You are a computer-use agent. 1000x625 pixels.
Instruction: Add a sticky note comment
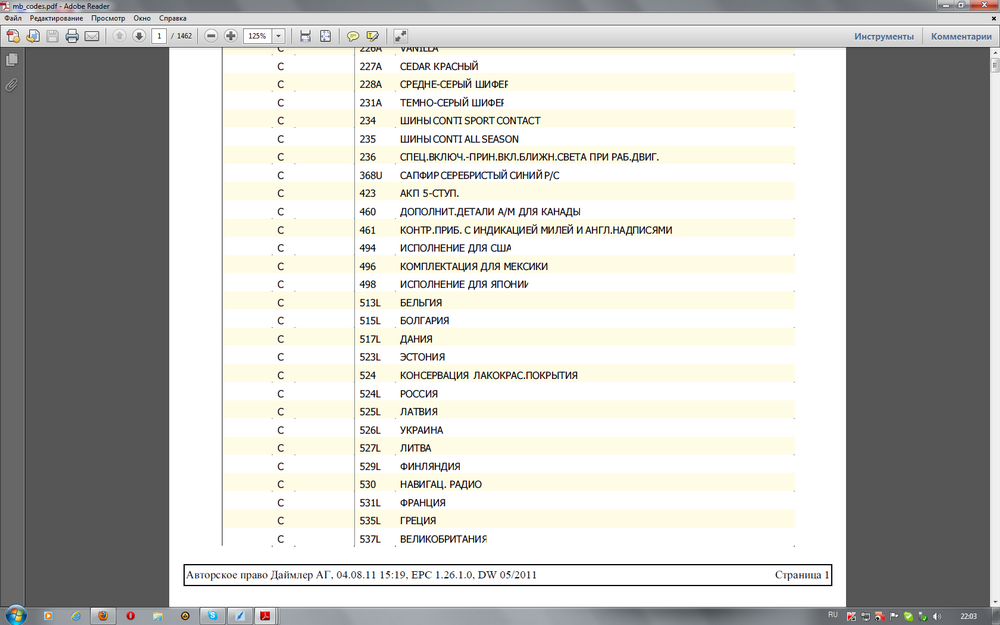353,36
